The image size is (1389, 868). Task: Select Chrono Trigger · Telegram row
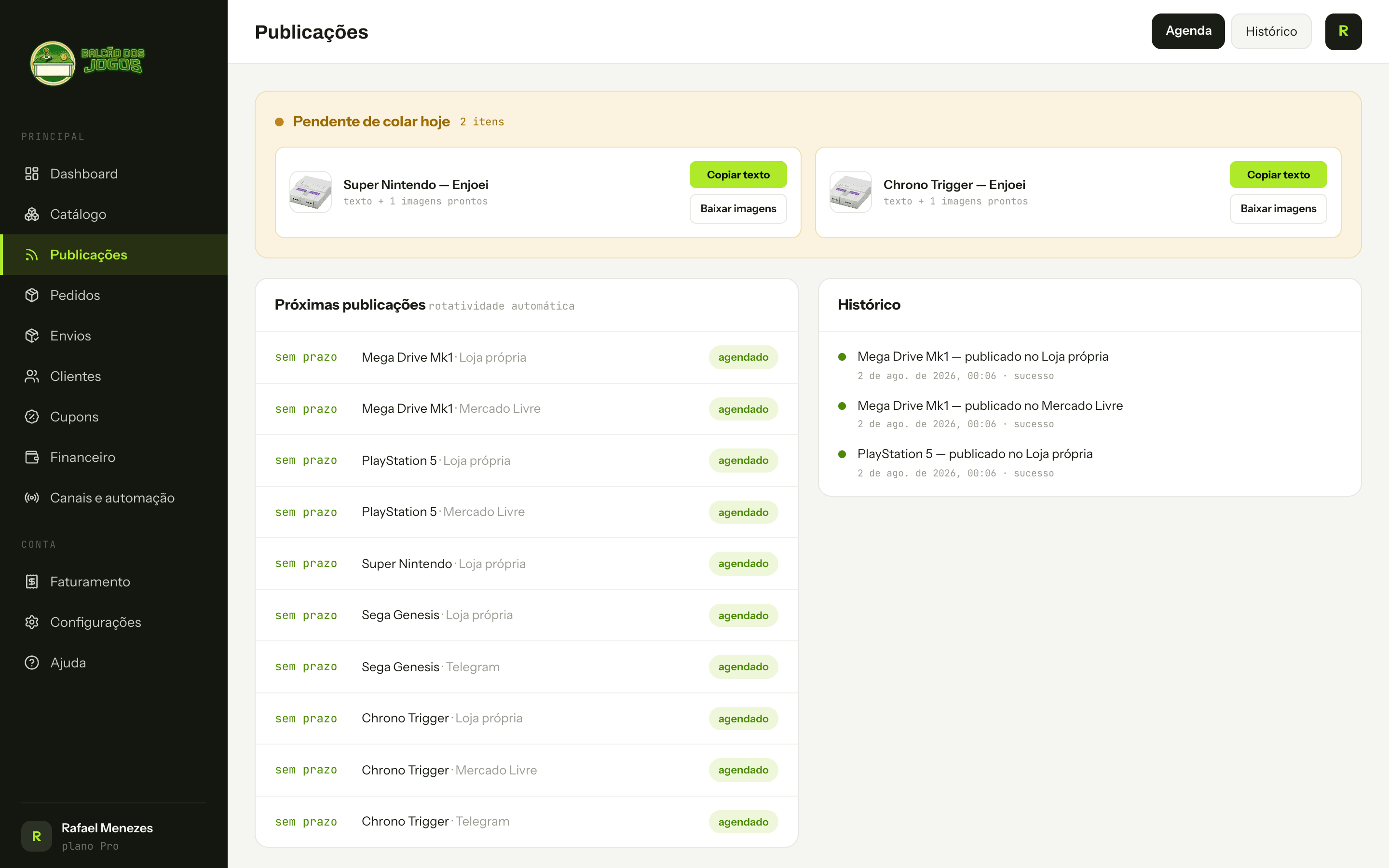click(x=526, y=822)
